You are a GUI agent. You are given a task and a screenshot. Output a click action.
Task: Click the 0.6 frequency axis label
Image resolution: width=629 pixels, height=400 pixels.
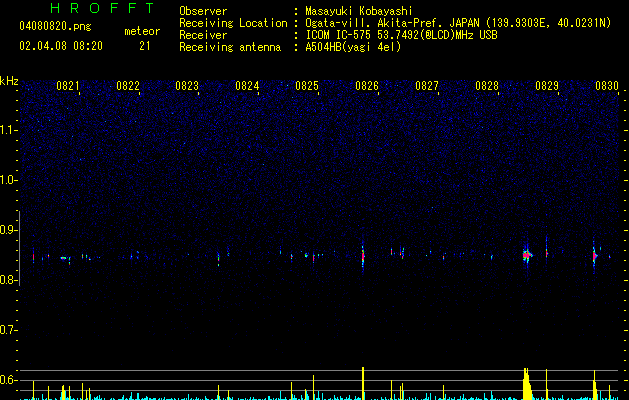[x=8, y=380]
